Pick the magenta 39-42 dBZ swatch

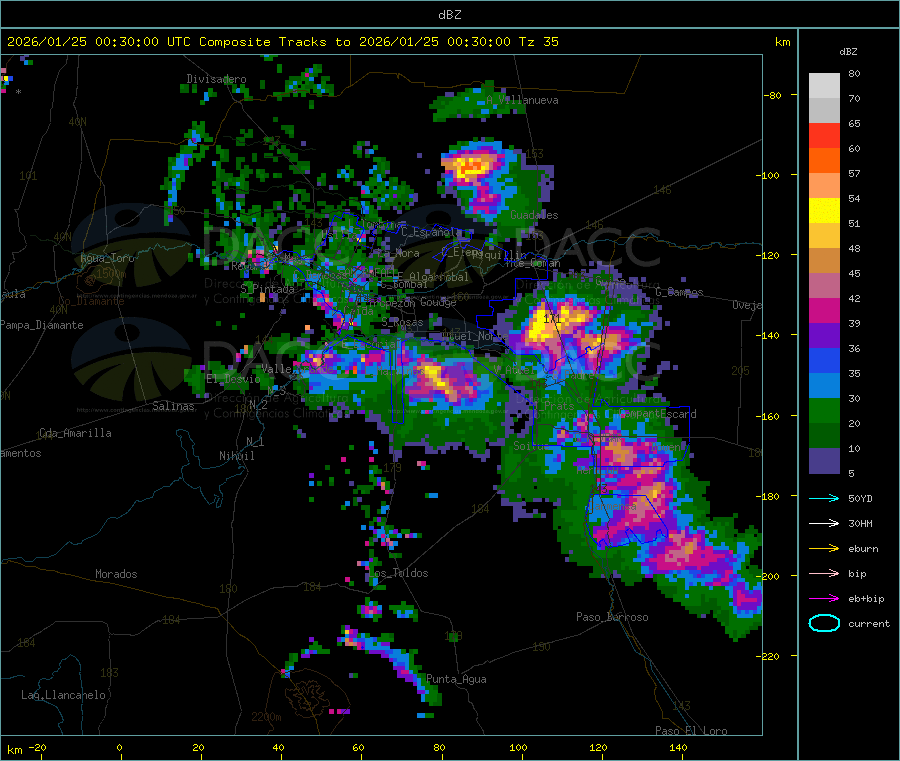824,310
